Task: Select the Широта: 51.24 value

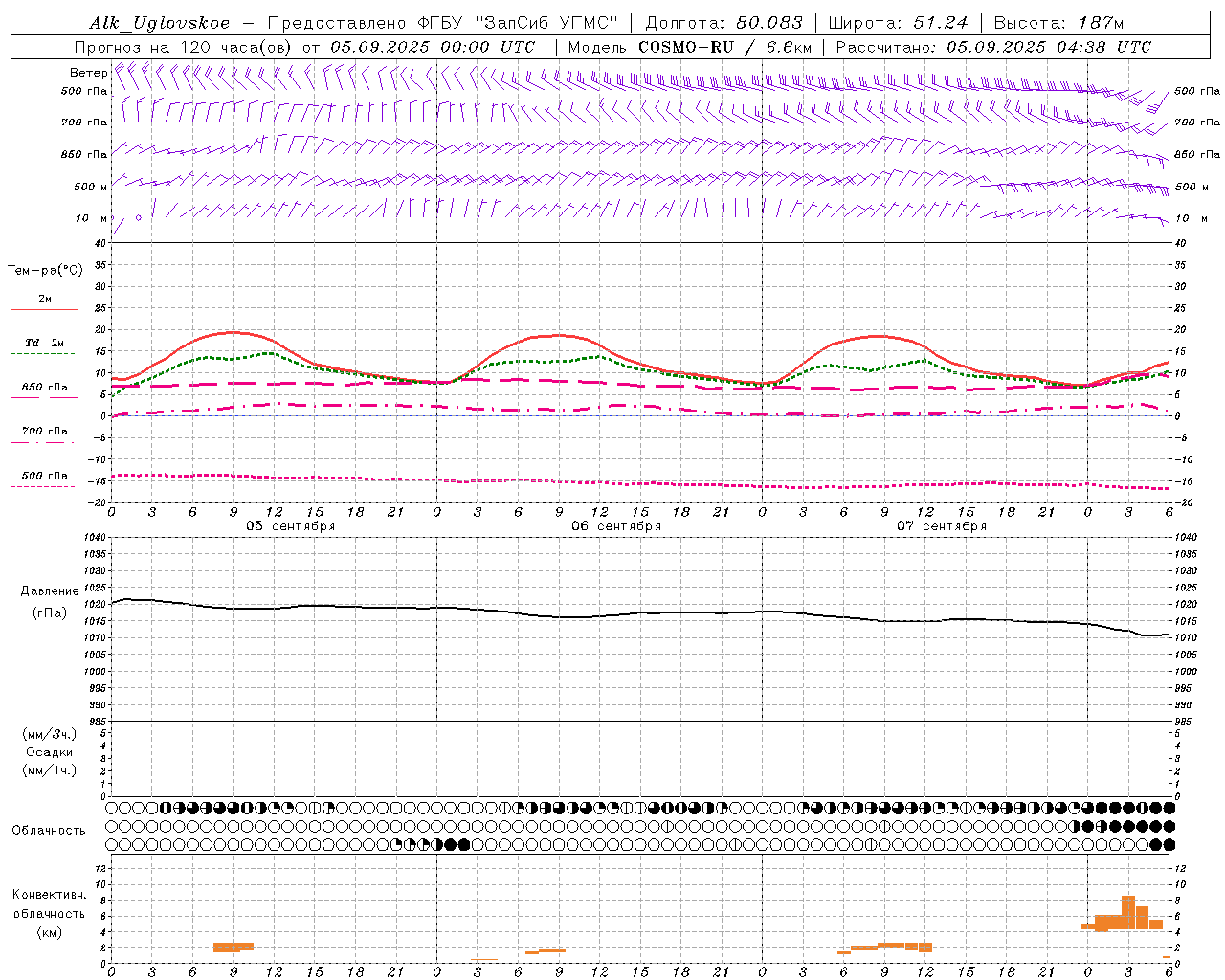Action: [898, 23]
